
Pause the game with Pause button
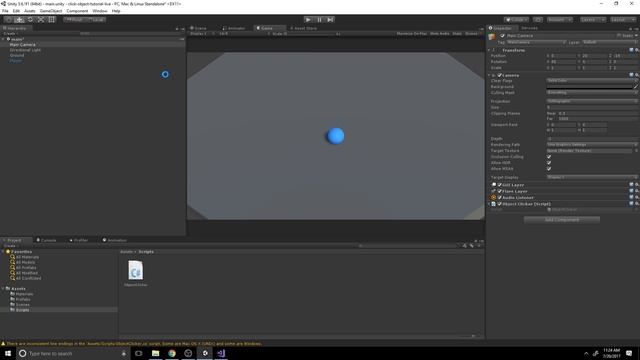[x=320, y=20]
